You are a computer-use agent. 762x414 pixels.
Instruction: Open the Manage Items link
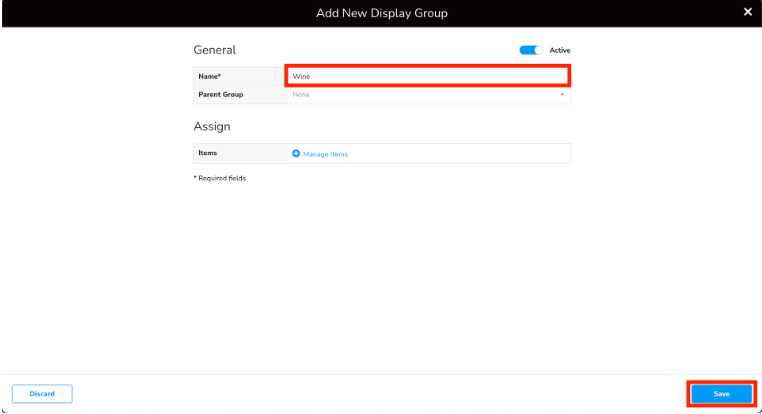click(325, 154)
